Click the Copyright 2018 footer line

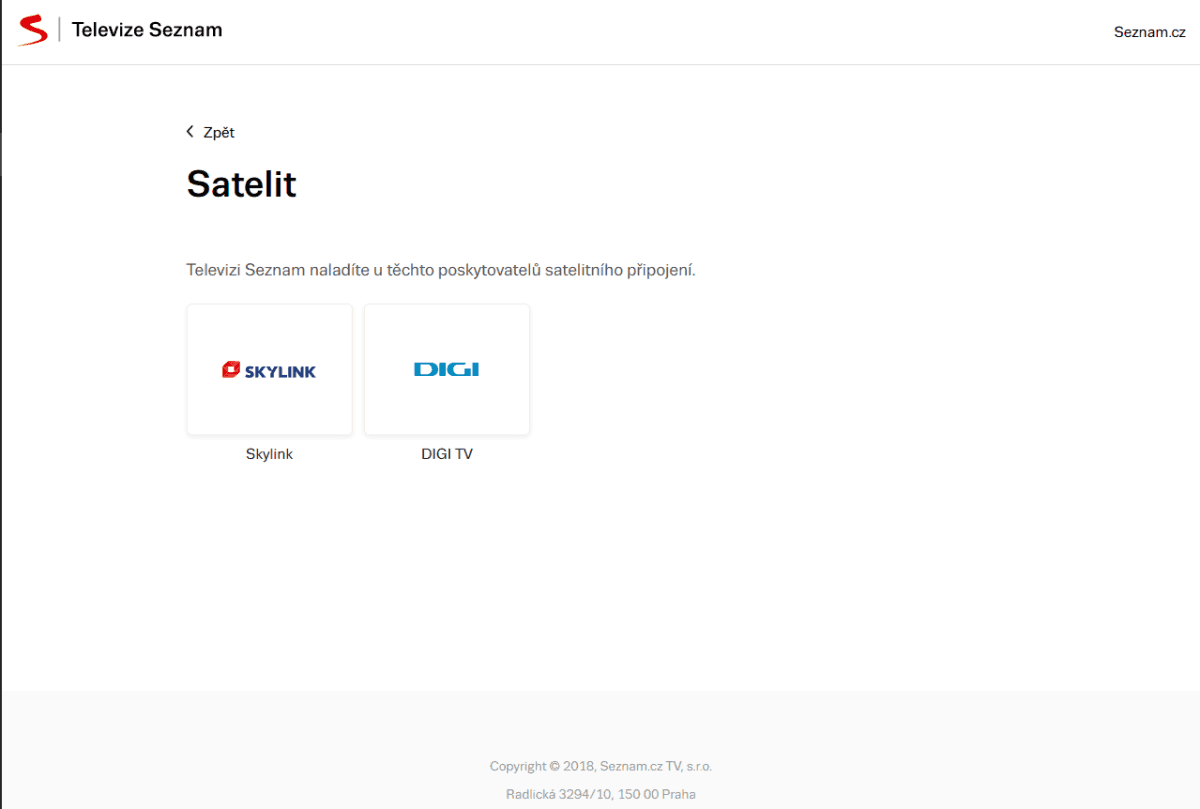point(601,766)
